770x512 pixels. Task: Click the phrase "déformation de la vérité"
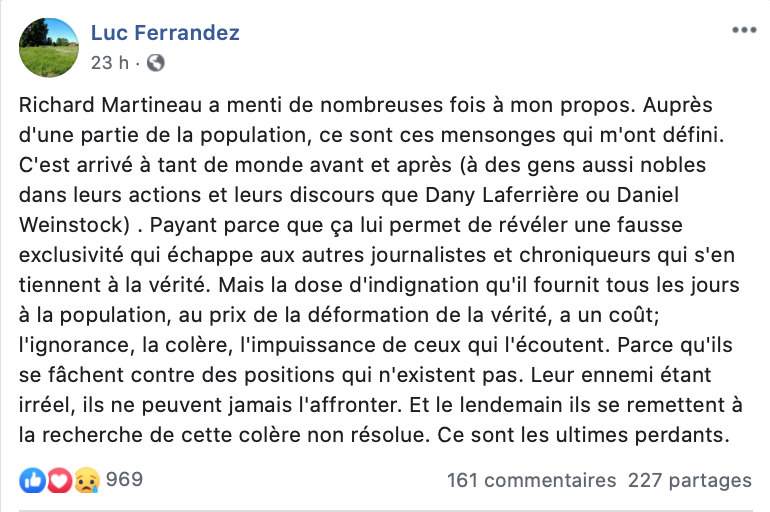tap(427, 315)
